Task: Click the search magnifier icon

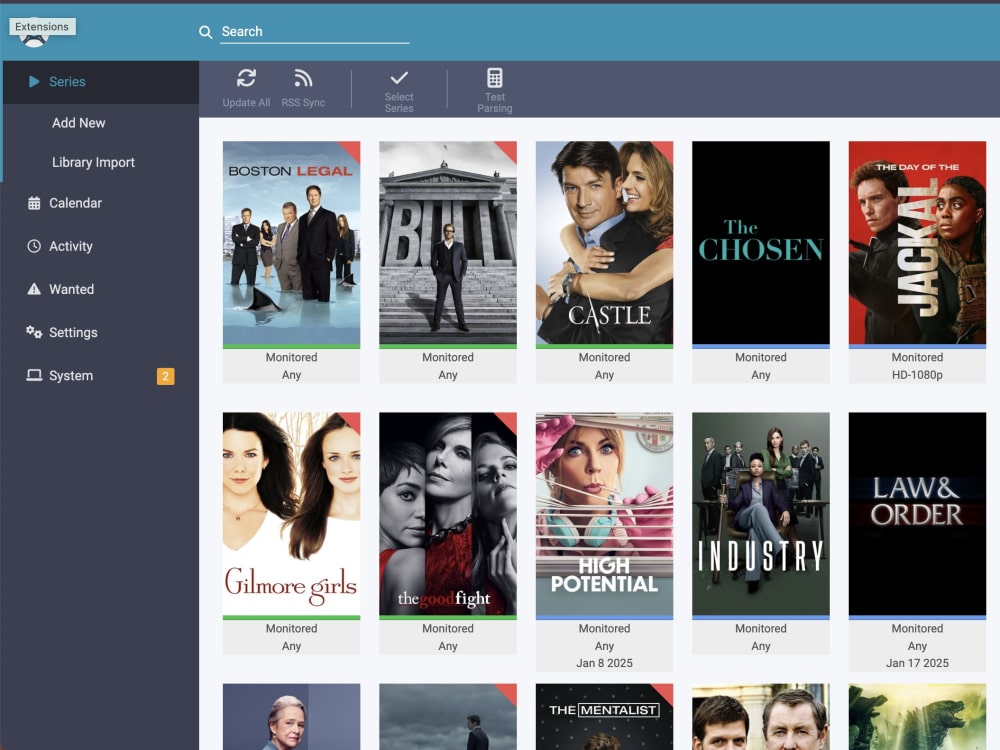Action: (205, 32)
